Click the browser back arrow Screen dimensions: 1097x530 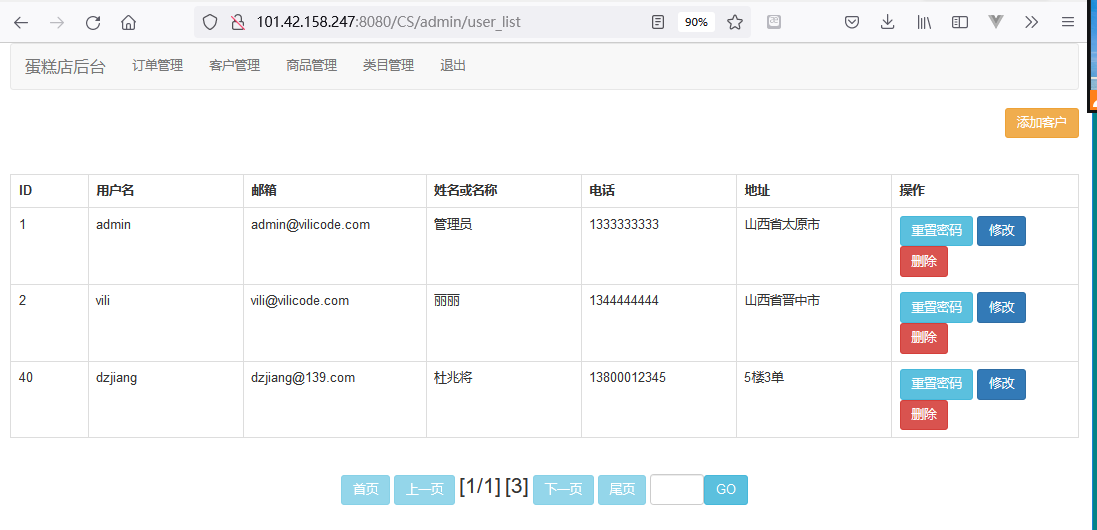click(21, 22)
